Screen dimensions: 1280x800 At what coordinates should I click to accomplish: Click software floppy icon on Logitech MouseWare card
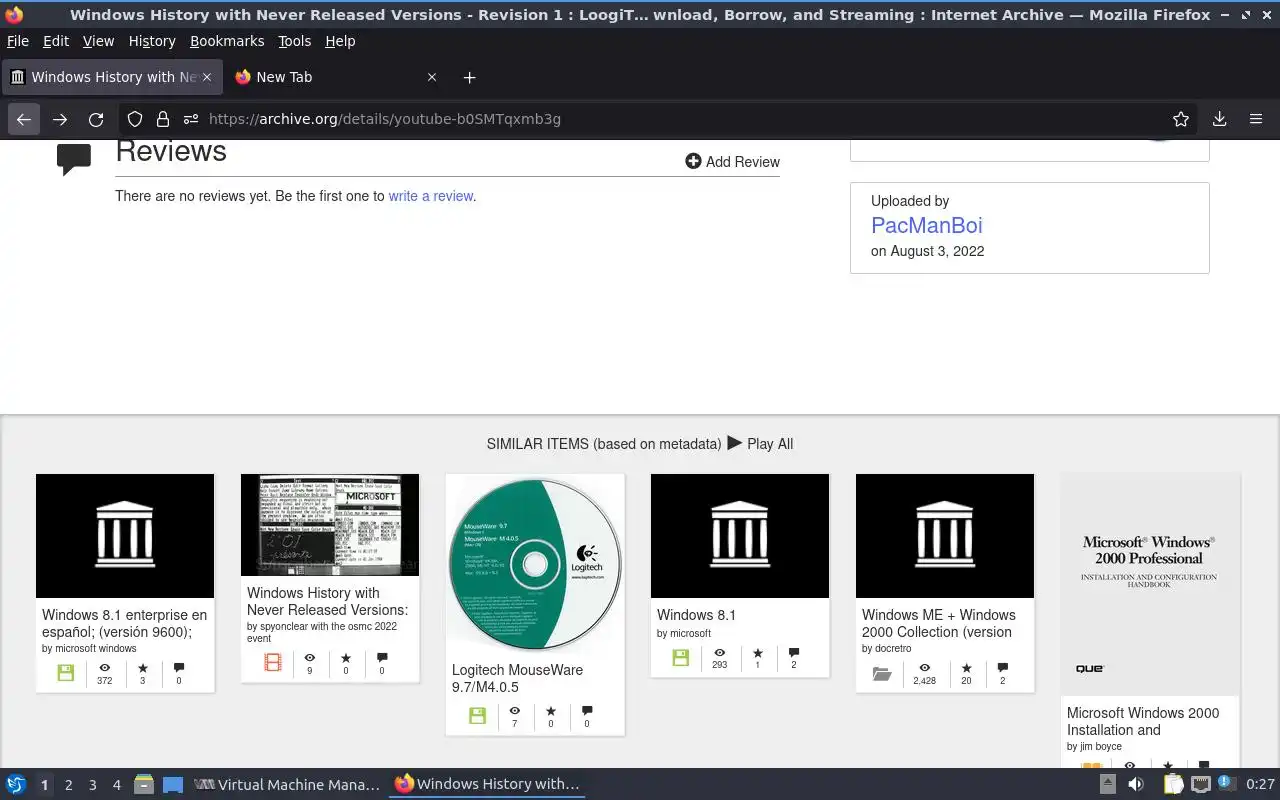477,716
